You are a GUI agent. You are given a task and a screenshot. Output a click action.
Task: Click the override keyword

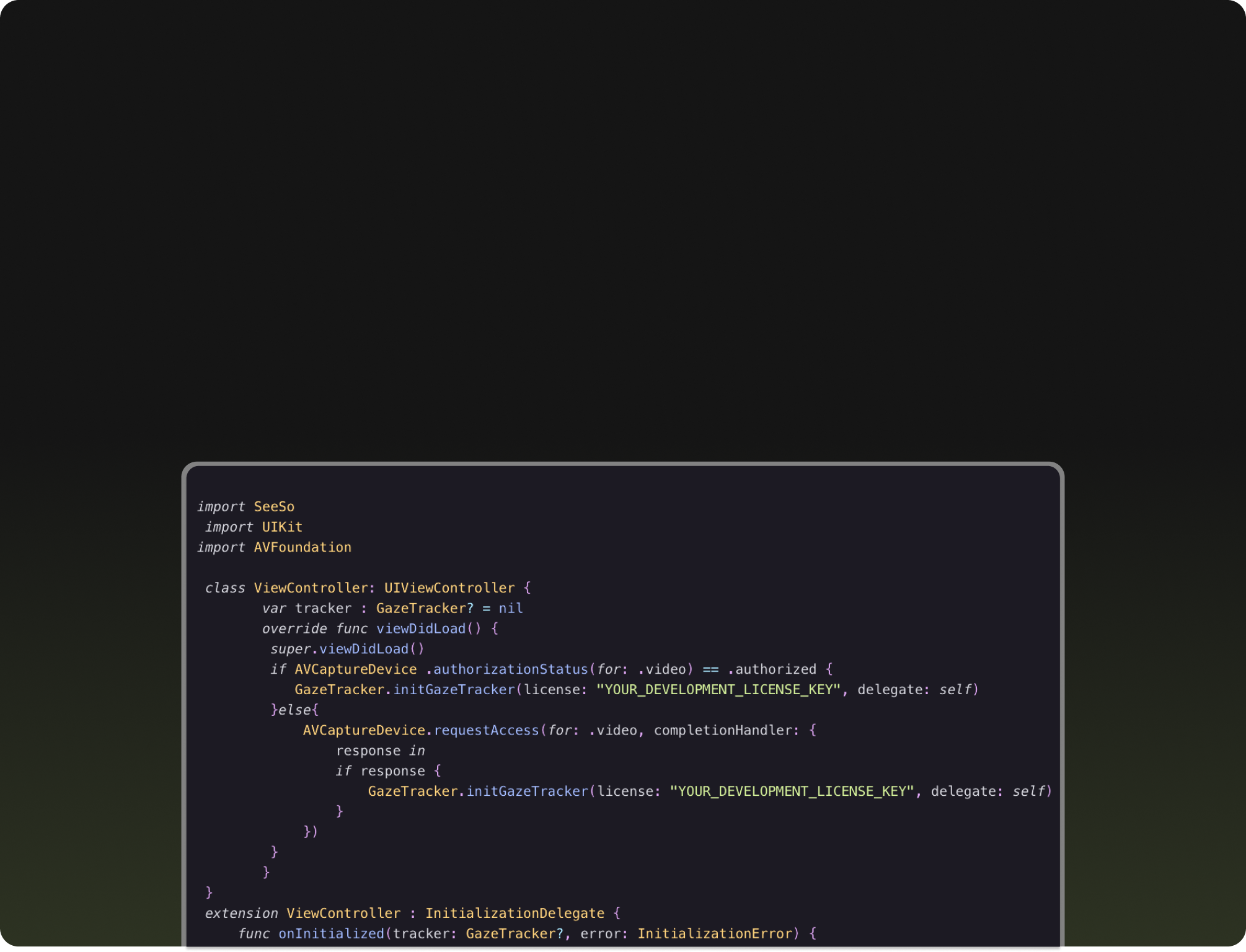point(294,628)
